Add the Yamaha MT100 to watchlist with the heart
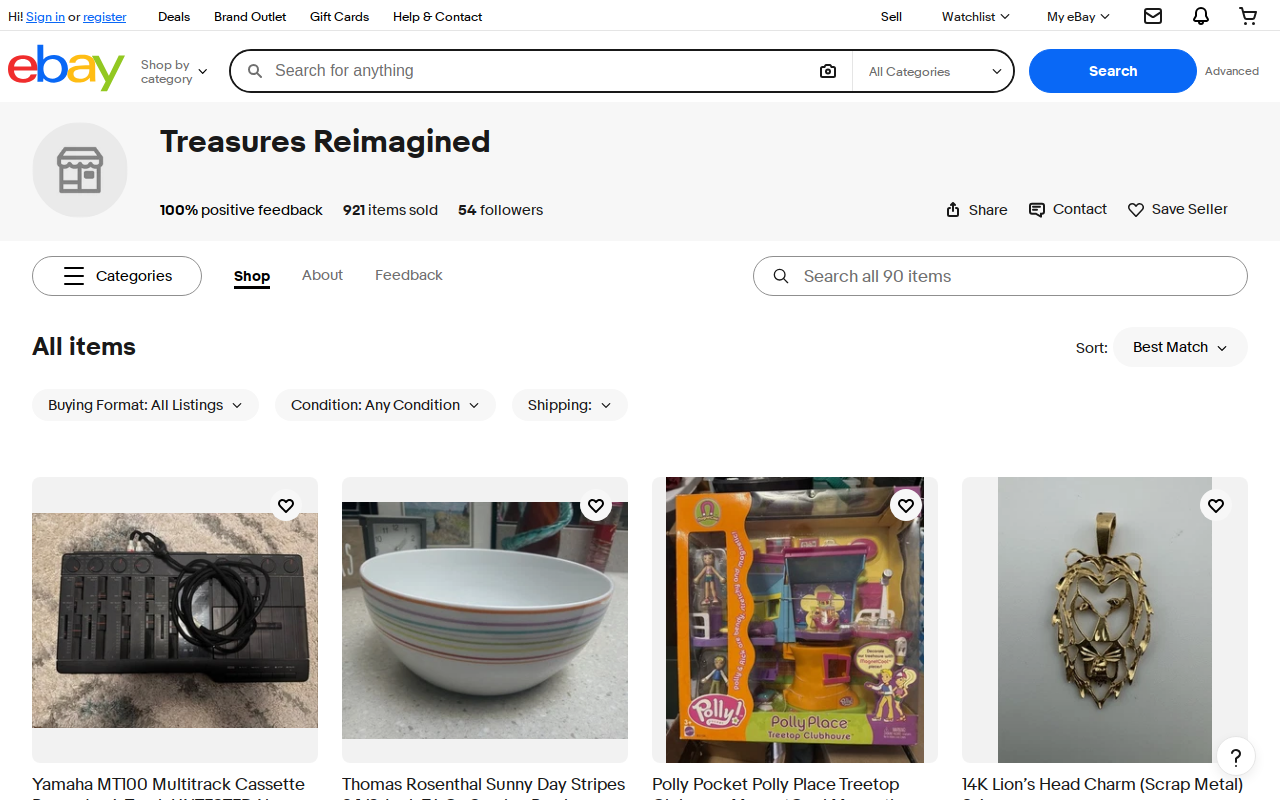1280x800 pixels. (x=286, y=506)
